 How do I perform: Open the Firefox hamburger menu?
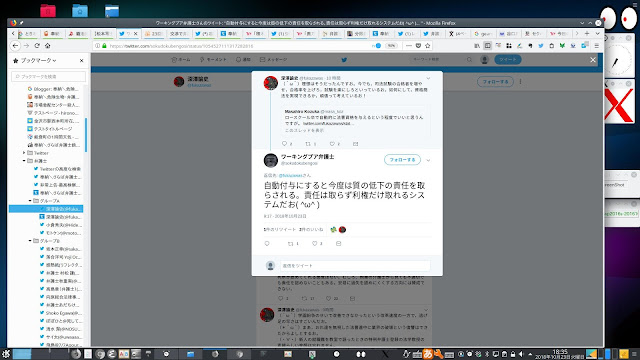[x=596, y=46]
